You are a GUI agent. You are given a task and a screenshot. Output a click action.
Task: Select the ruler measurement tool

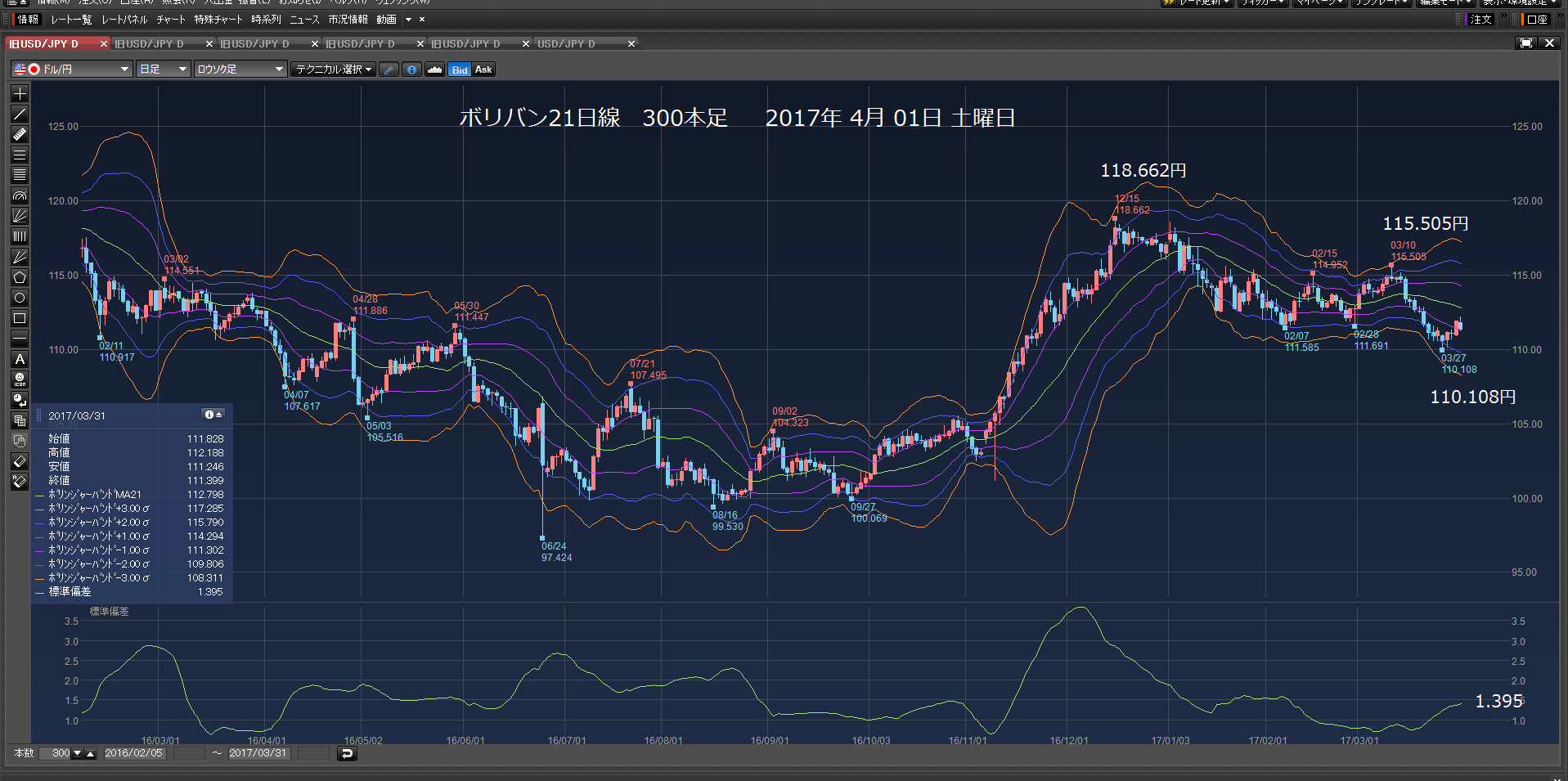pos(20,134)
